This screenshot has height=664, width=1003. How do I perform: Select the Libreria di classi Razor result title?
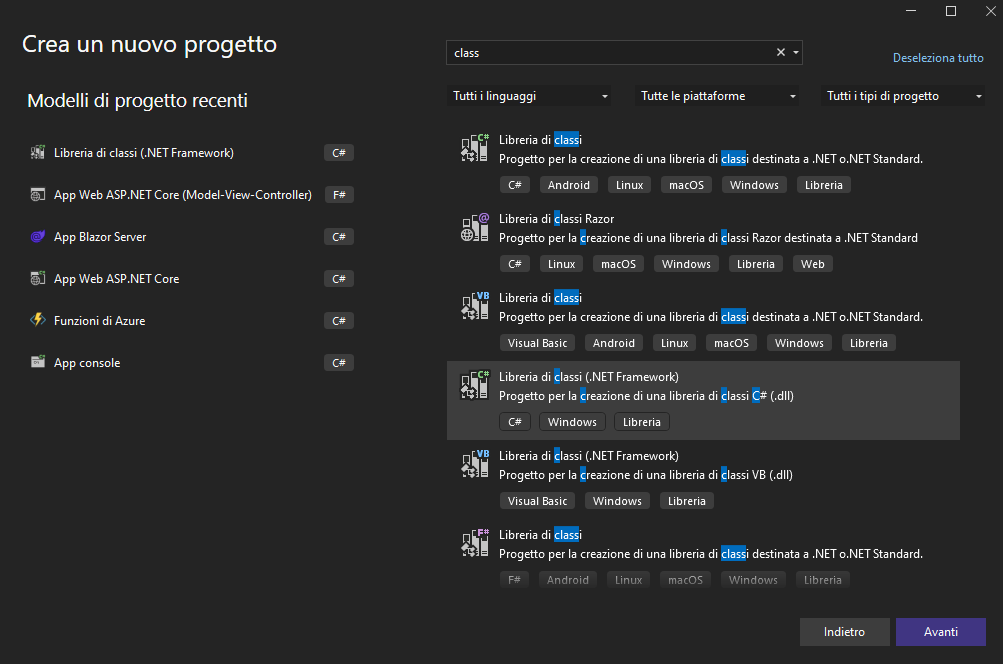tap(557, 219)
